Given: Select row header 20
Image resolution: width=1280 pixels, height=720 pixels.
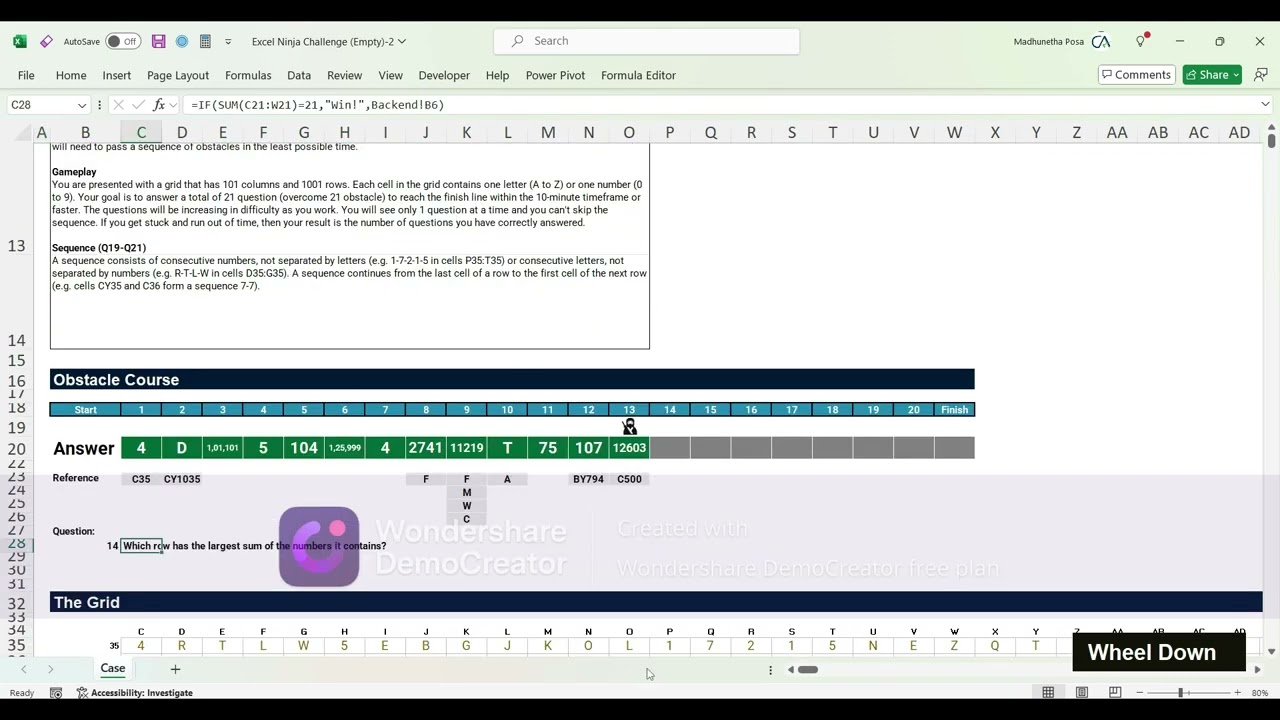Looking at the screenshot, I should pyautogui.click(x=16, y=449).
